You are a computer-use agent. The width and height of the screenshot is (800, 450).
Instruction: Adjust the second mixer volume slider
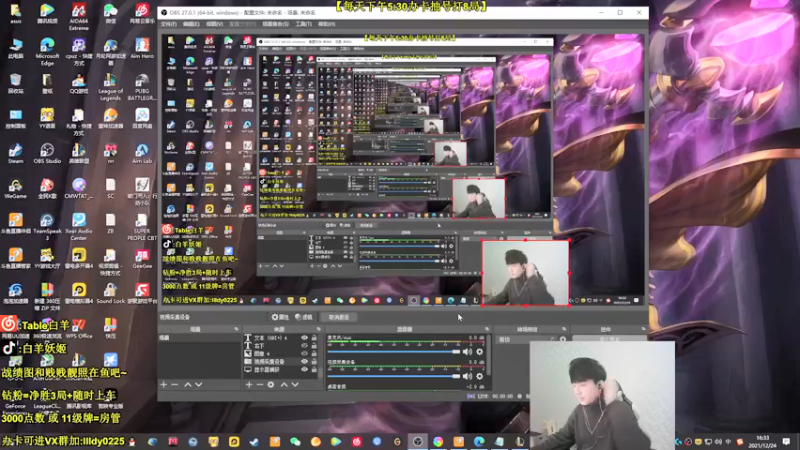393,376
